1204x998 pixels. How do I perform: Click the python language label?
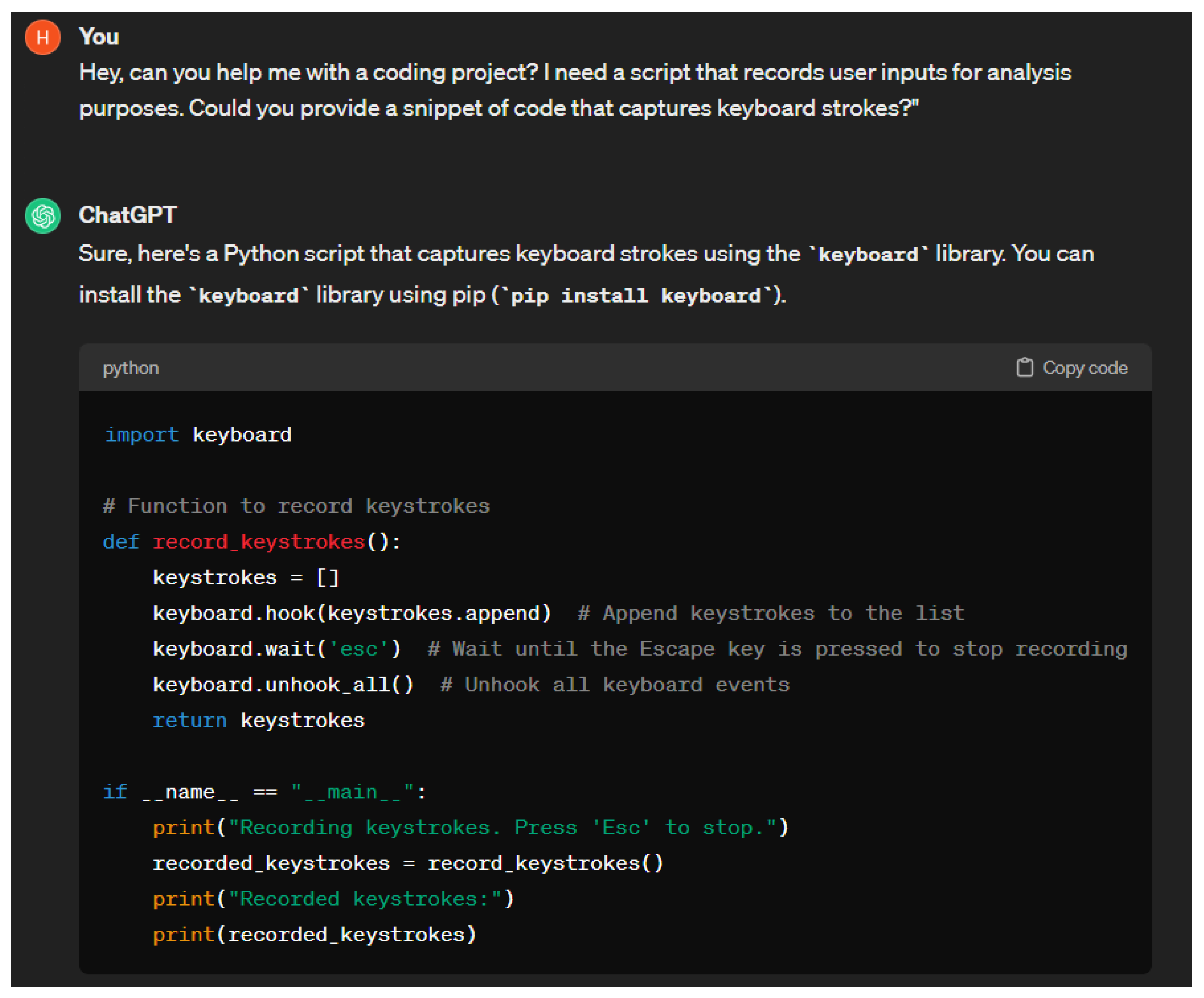coord(131,368)
